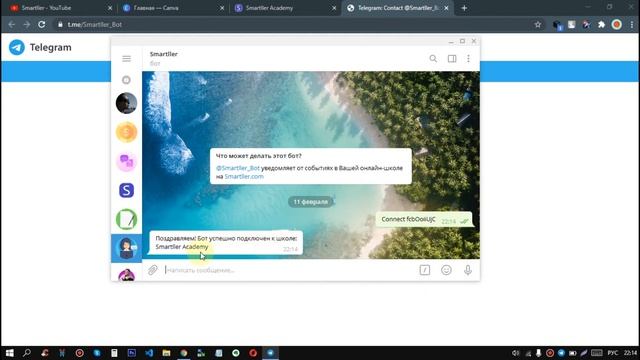Image resolution: width=640 pixels, height=360 pixels.
Task: Open the dark-avatar chat in sidebar
Action: tap(127, 103)
